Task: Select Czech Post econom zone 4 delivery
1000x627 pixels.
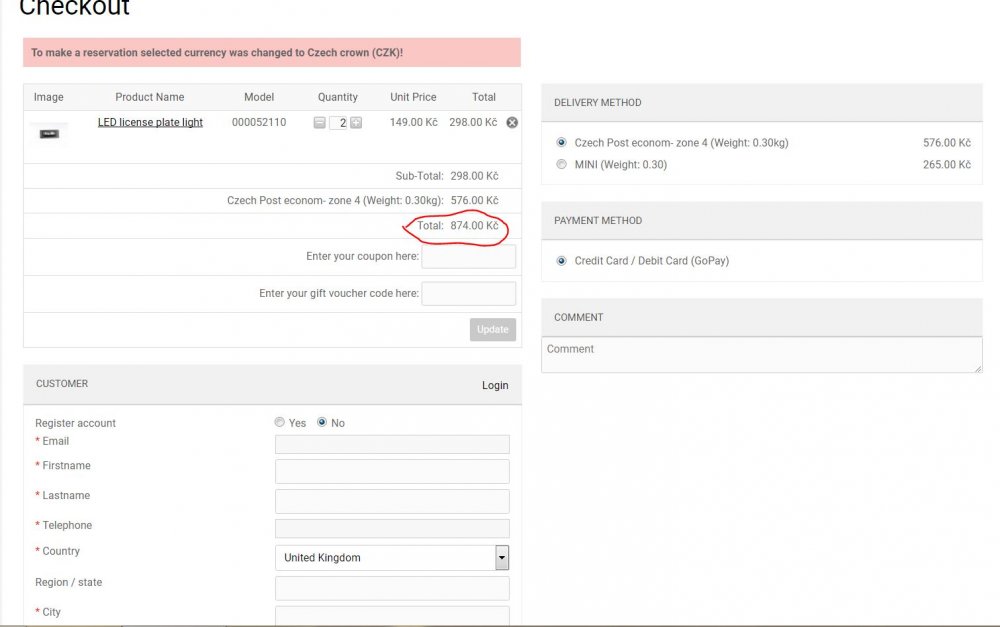Action: coord(561,142)
